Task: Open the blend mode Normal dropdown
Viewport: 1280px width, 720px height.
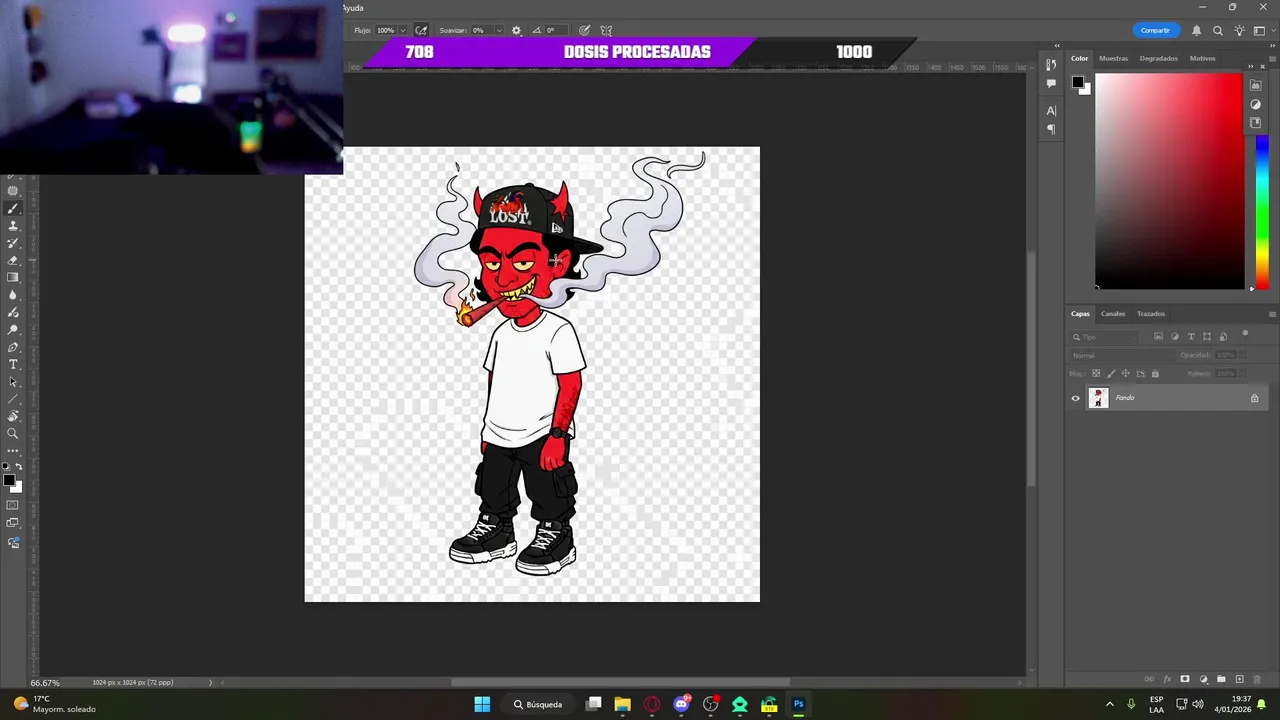Action: point(1120,355)
